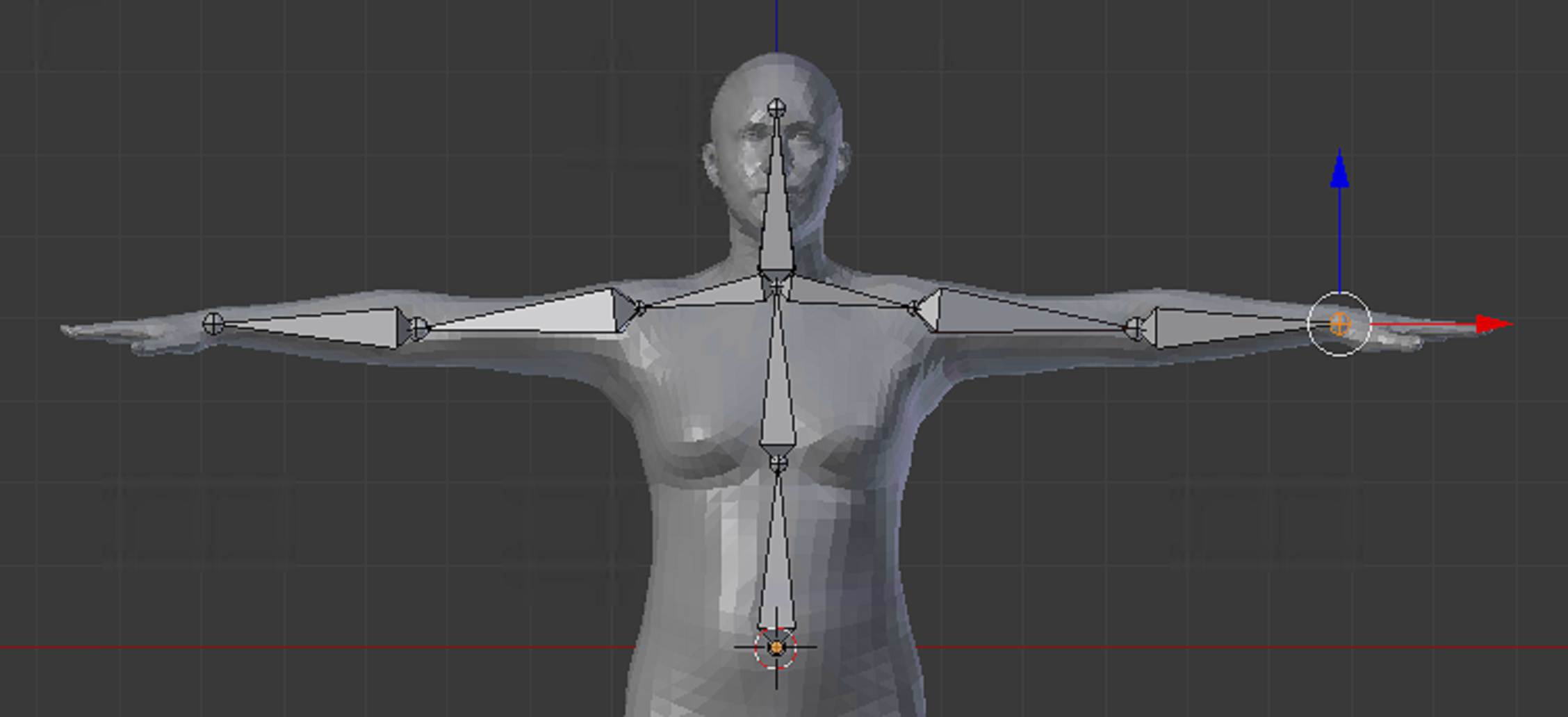Select the lower spine bone above the 3D cursor
This screenshot has width=1568, height=717.
coord(776,556)
